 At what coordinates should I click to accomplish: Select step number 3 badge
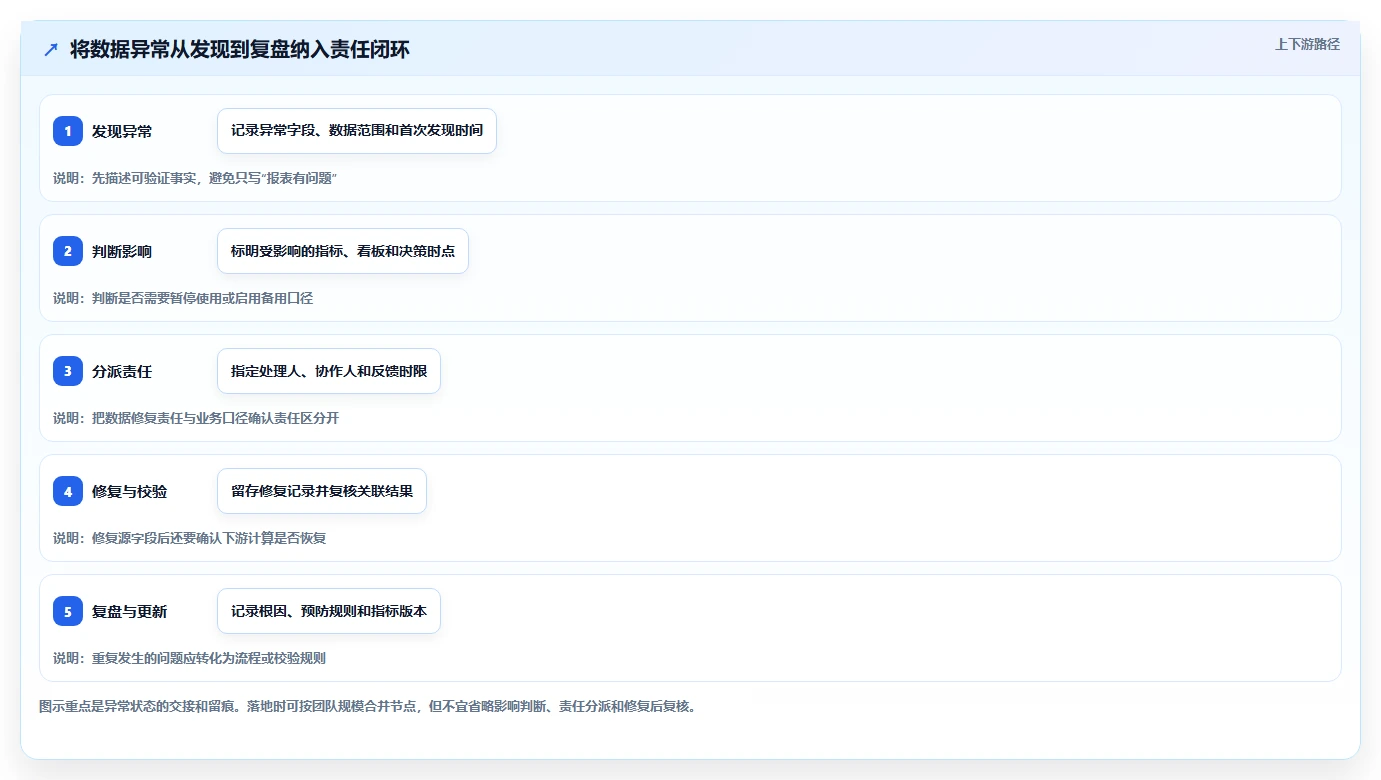point(68,371)
